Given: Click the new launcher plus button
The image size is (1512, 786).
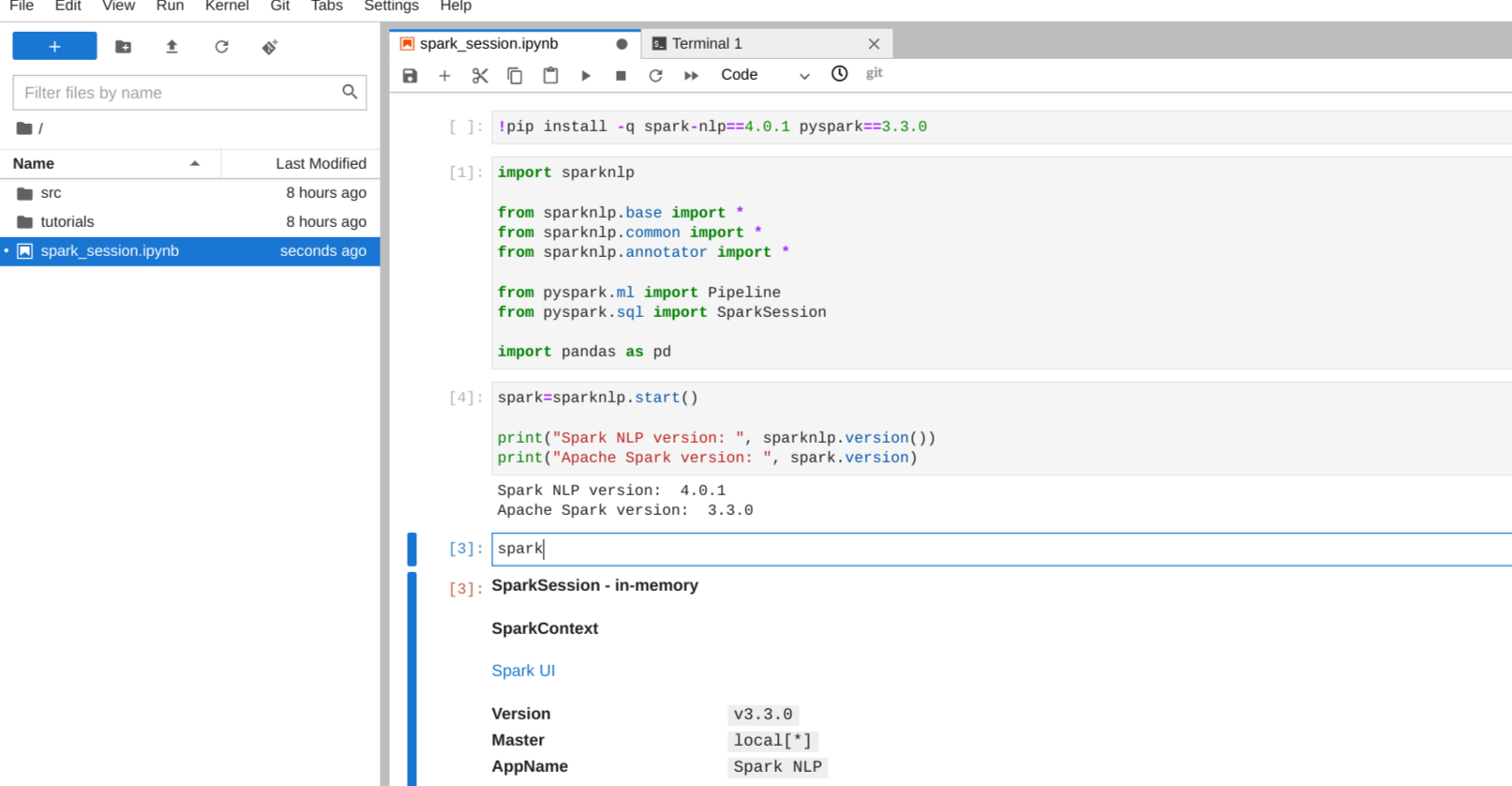Looking at the screenshot, I should tap(54, 46).
